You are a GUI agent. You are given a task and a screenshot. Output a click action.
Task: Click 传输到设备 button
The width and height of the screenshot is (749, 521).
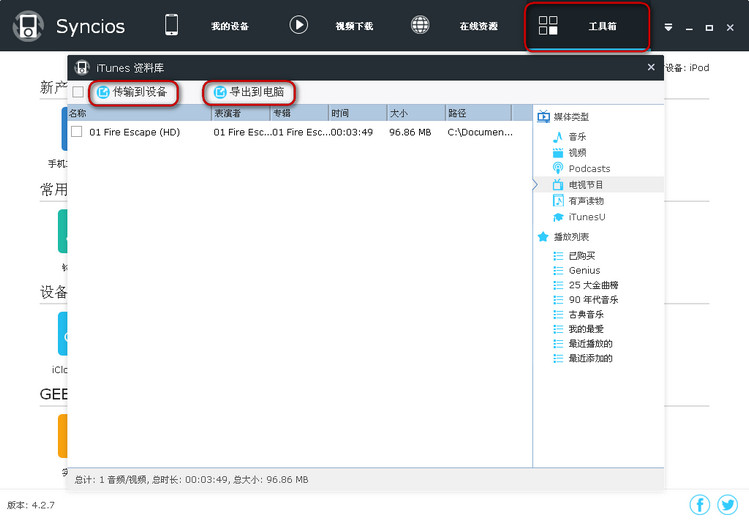pyautogui.click(x=132, y=92)
